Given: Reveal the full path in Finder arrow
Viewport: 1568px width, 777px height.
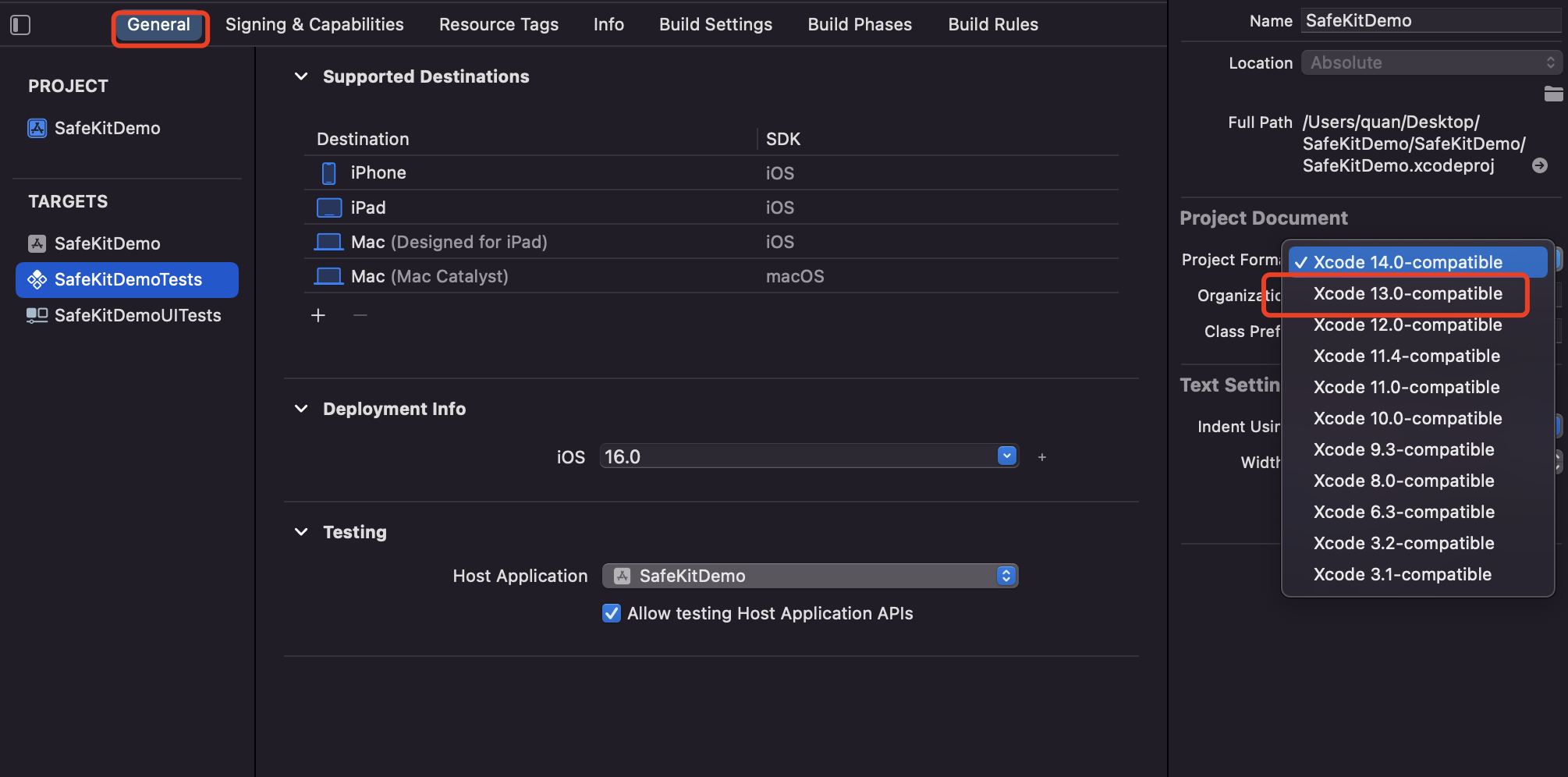Looking at the screenshot, I should click(x=1540, y=165).
